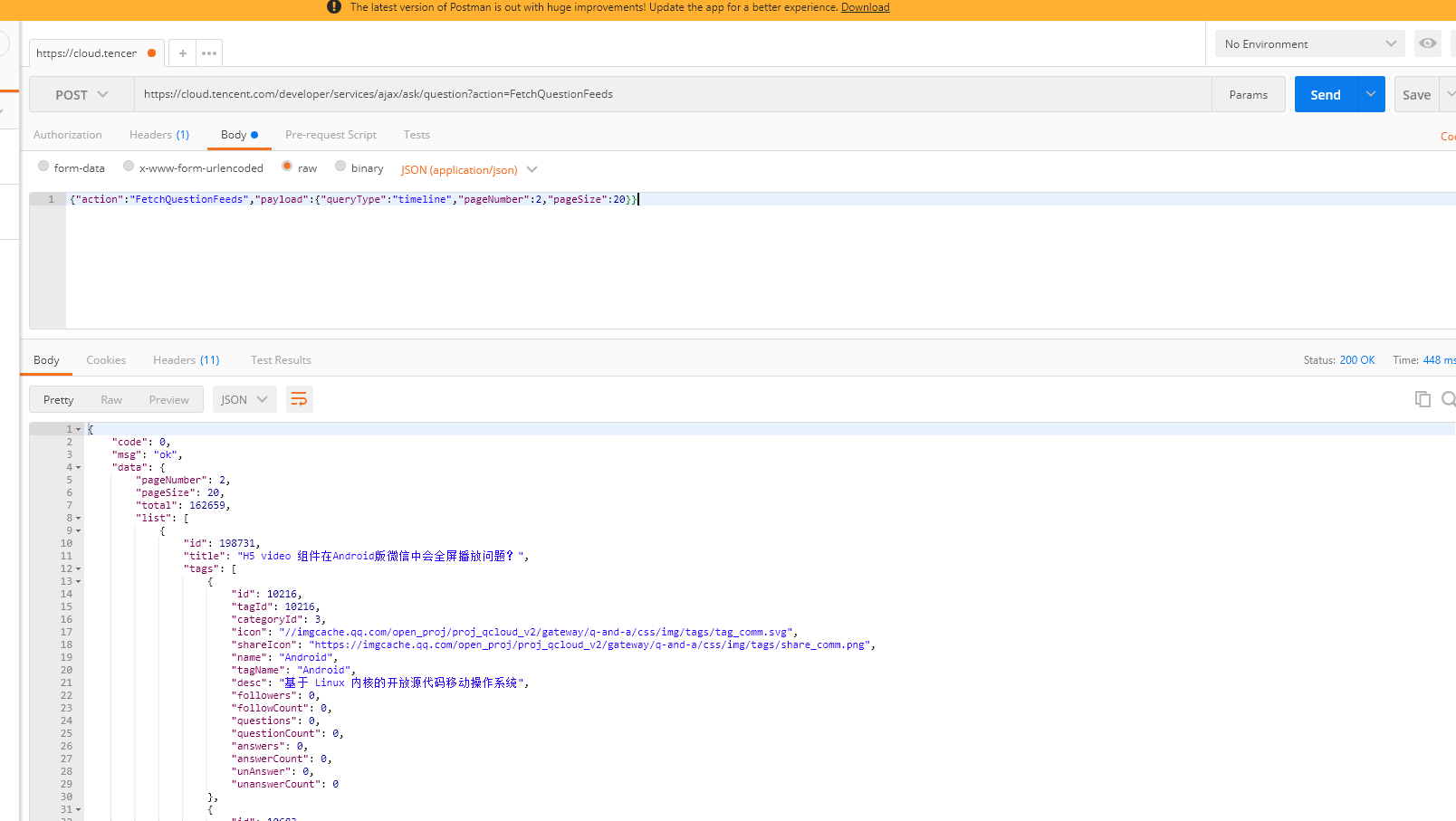Screen dimensions: 1456x821
Task: Click the plus icon to add new tab
Action: point(182,53)
